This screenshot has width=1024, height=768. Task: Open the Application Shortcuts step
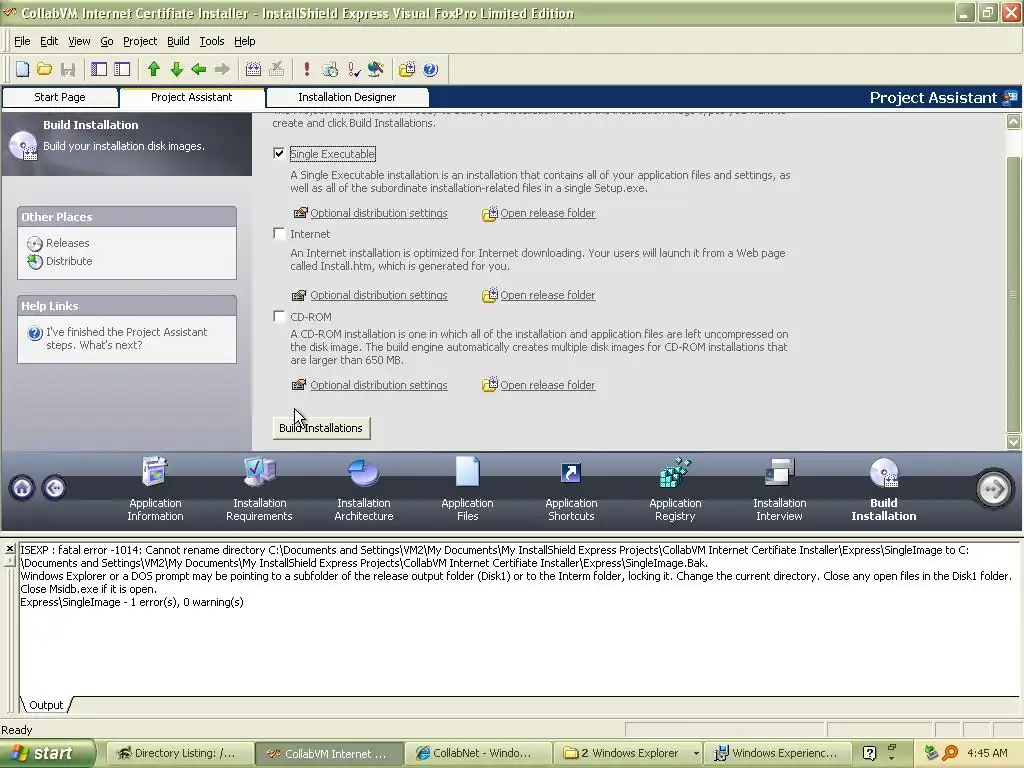[571, 489]
